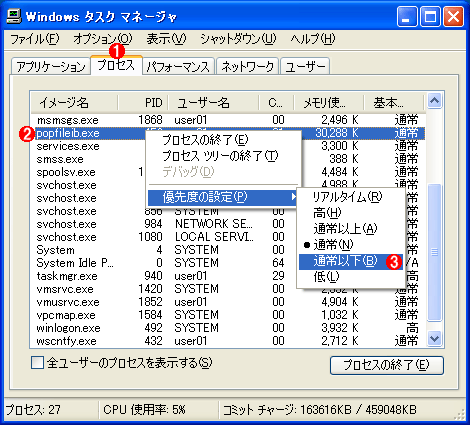The image size is (470, 425).
Task: Select the vmsrvc.exe process row
Action: tap(228, 289)
